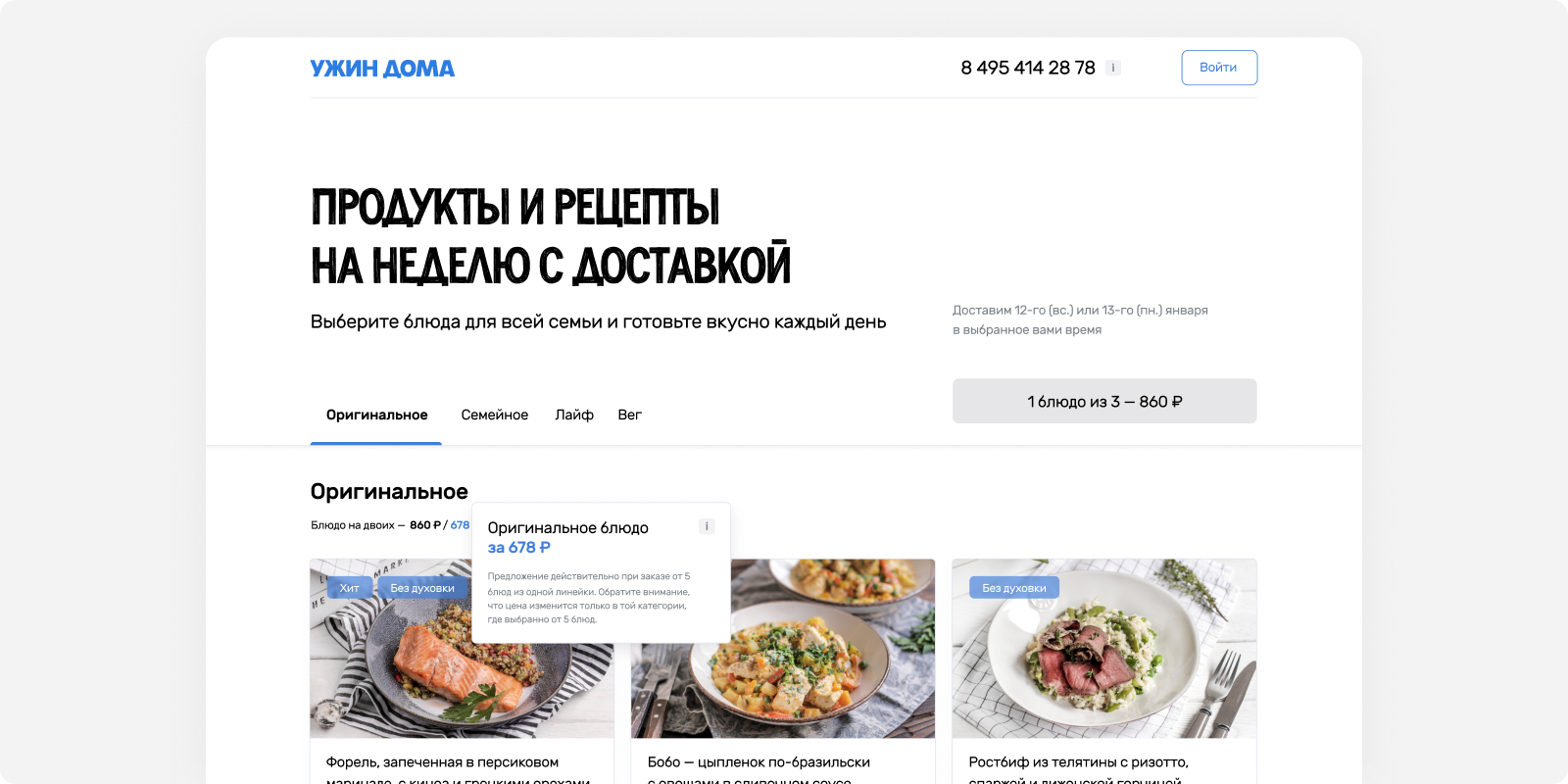The width and height of the screenshot is (1568, 784).
Task: Open the УЖИН ДОМА logo homepage
Action: tap(382, 69)
